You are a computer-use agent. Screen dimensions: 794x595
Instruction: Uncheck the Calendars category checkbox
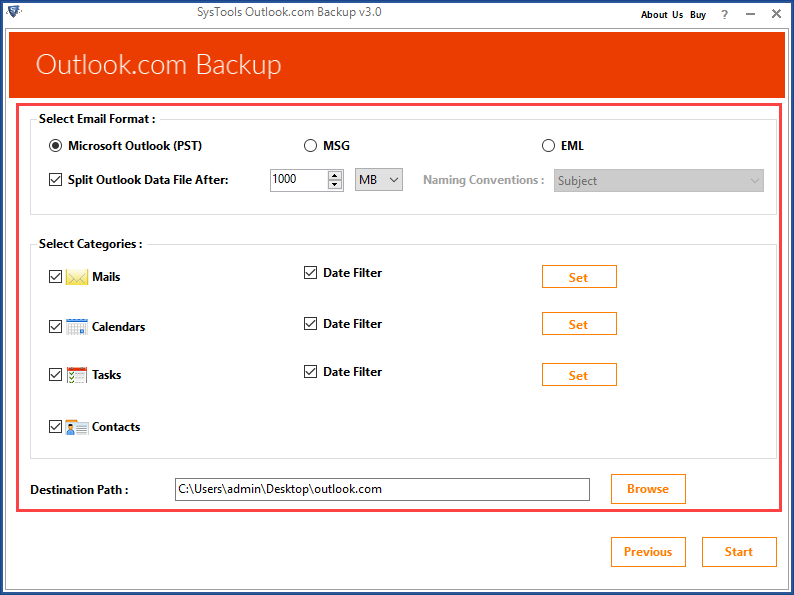tap(56, 327)
